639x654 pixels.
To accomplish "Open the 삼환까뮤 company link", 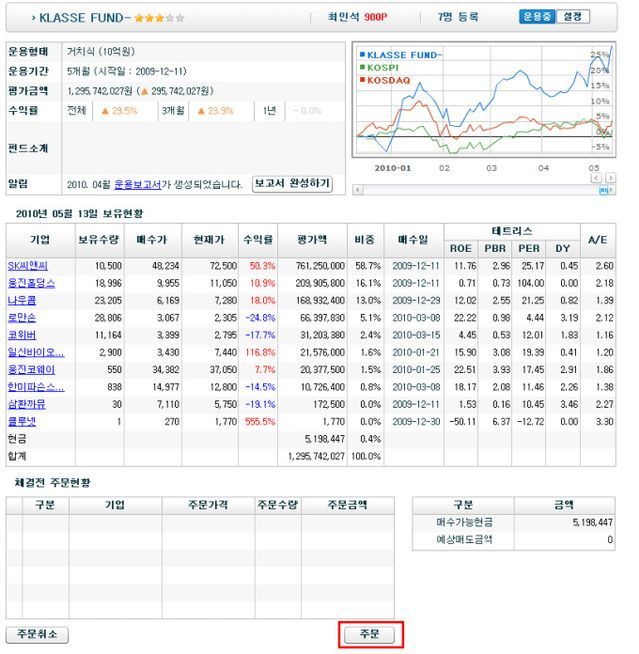I will coord(27,404).
